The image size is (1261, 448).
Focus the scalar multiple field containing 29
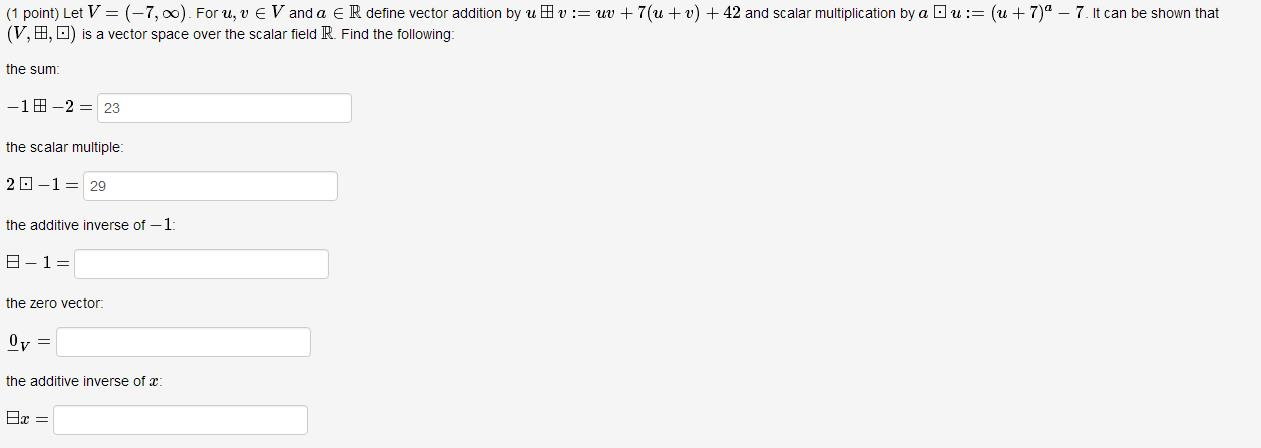pos(210,186)
